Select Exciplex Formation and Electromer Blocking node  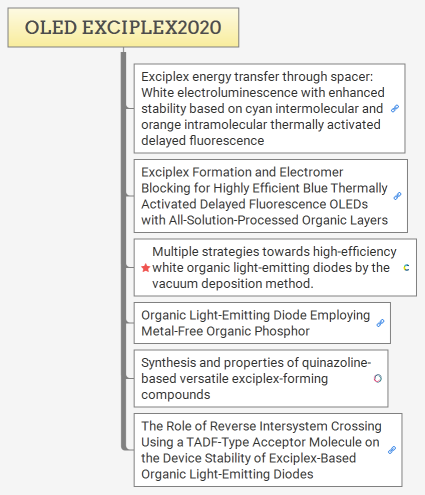[x=271, y=196]
